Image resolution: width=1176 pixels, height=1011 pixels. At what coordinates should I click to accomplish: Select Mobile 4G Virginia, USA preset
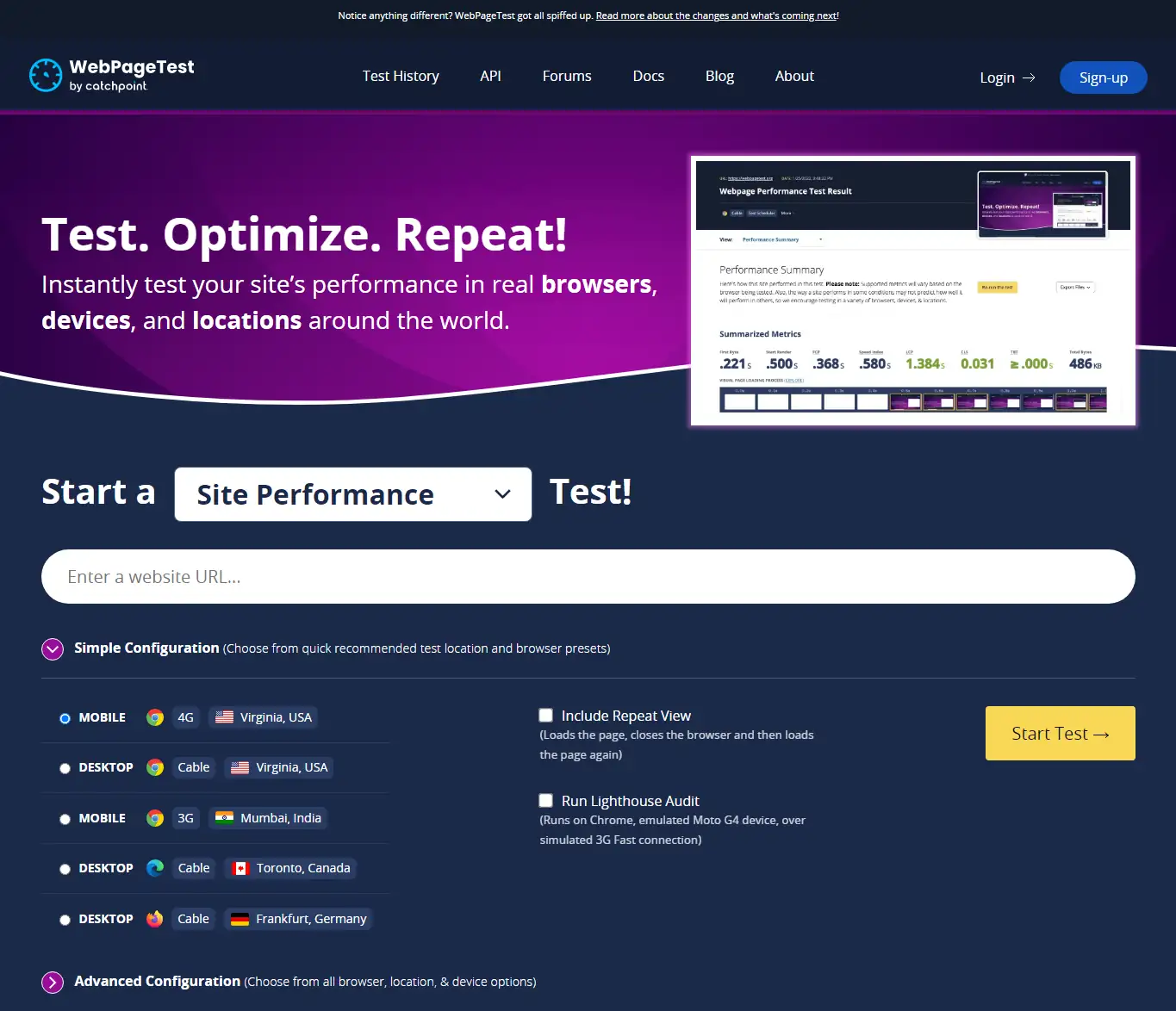tap(65, 718)
